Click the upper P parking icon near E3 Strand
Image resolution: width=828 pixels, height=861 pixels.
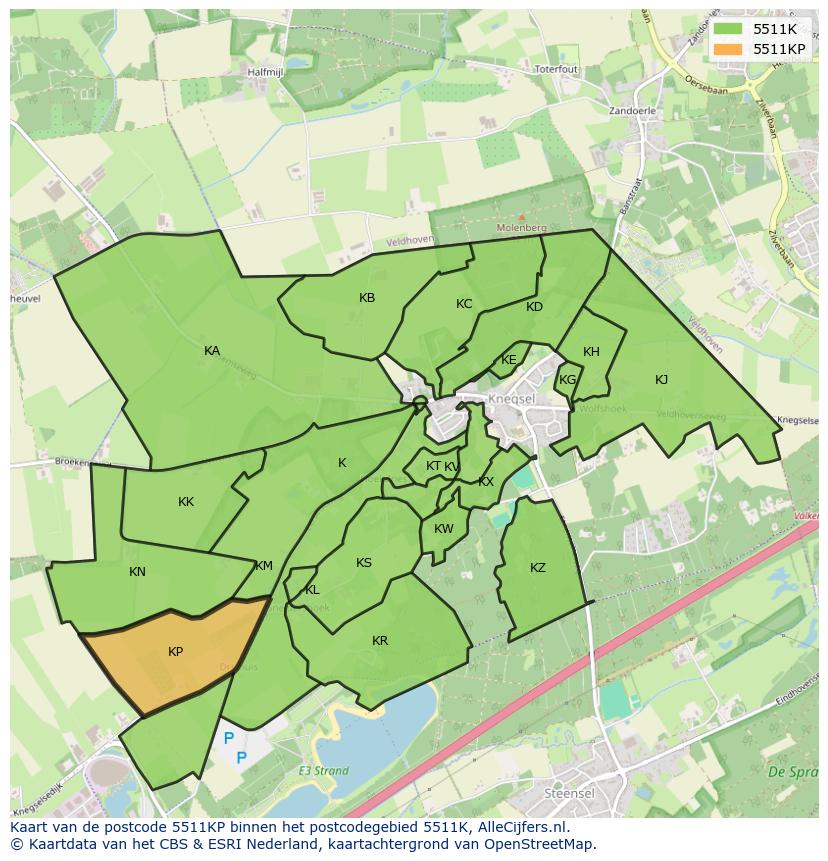(x=228, y=735)
